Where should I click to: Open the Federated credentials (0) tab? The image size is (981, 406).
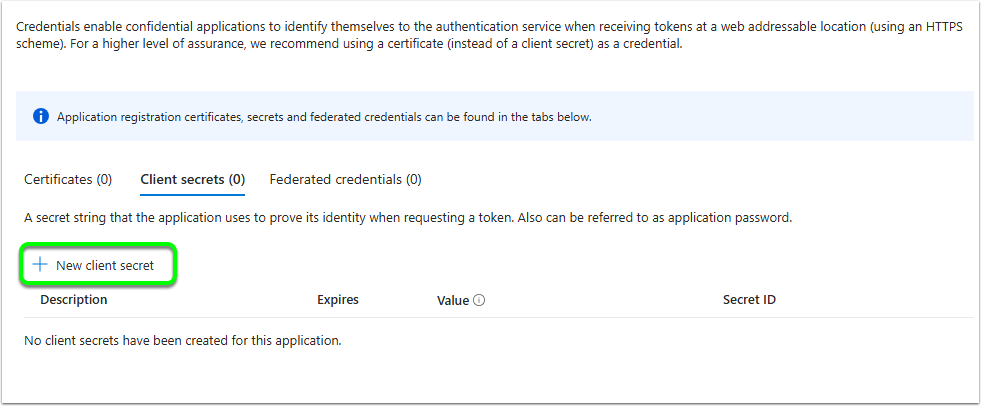345,180
